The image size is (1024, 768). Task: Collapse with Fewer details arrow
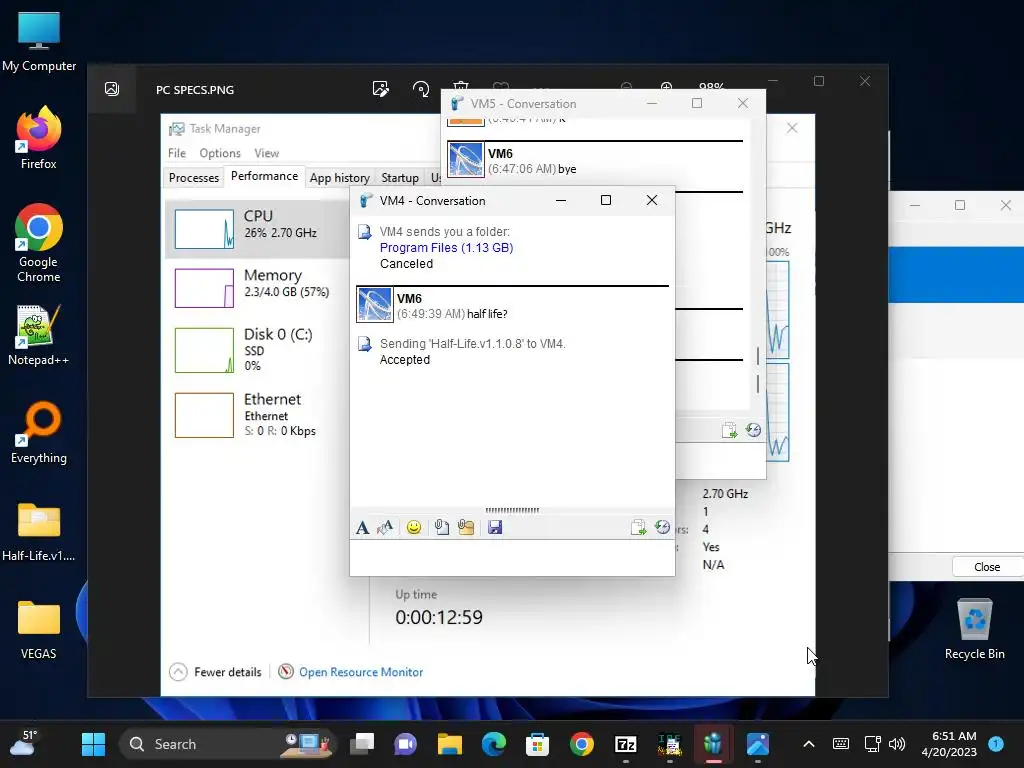(x=178, y=672)
